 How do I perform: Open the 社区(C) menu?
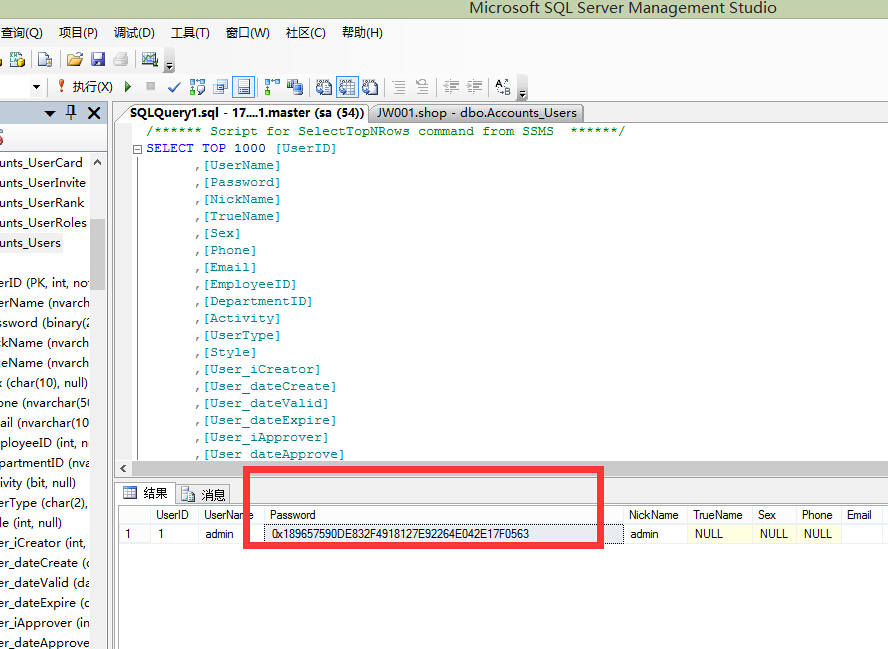306,33
